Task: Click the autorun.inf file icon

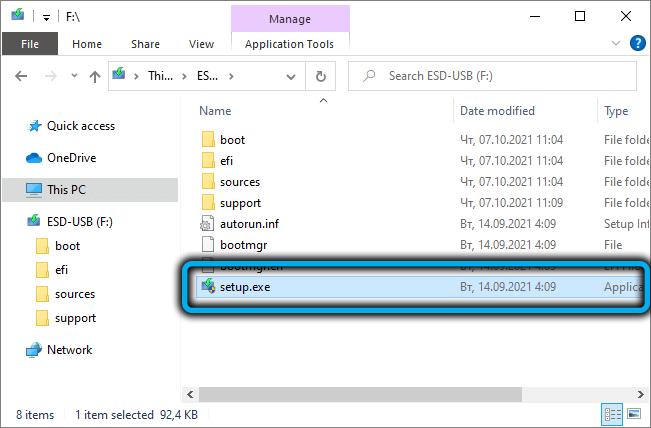Action: [208, 223]
